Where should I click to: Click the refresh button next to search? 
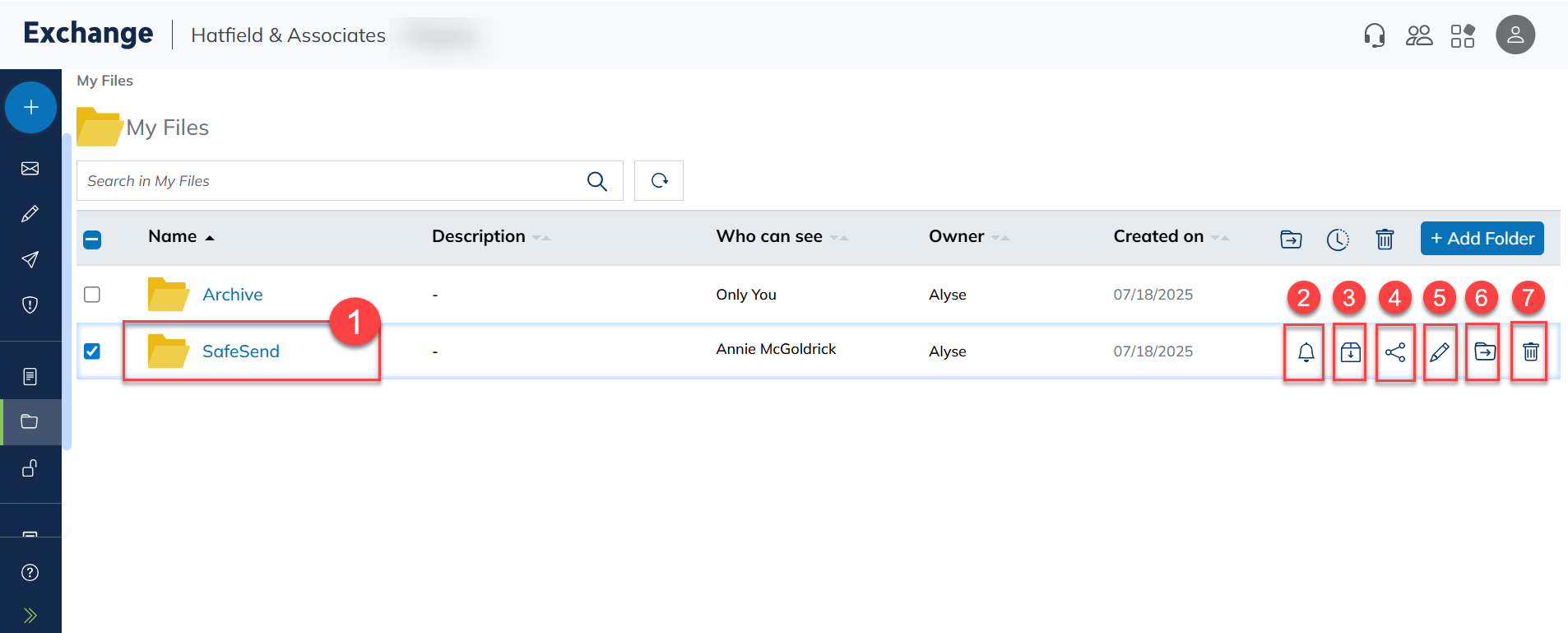(x=659, y=180)
